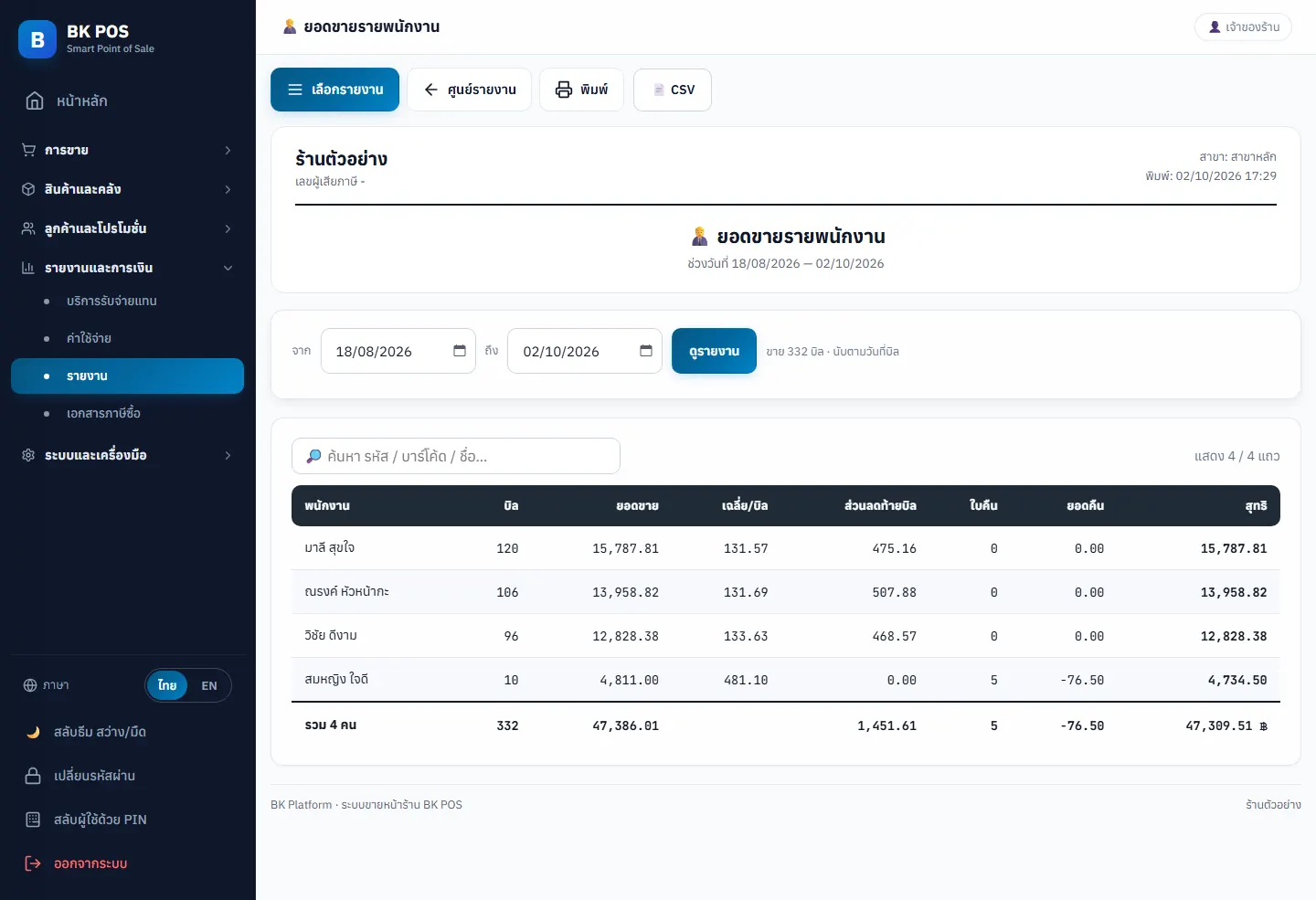The width and height of the screenshot is (1316, 900).
Task: Toggle light/dark theme via สลับธีม สว่าง/มืด
Action: 100,732
